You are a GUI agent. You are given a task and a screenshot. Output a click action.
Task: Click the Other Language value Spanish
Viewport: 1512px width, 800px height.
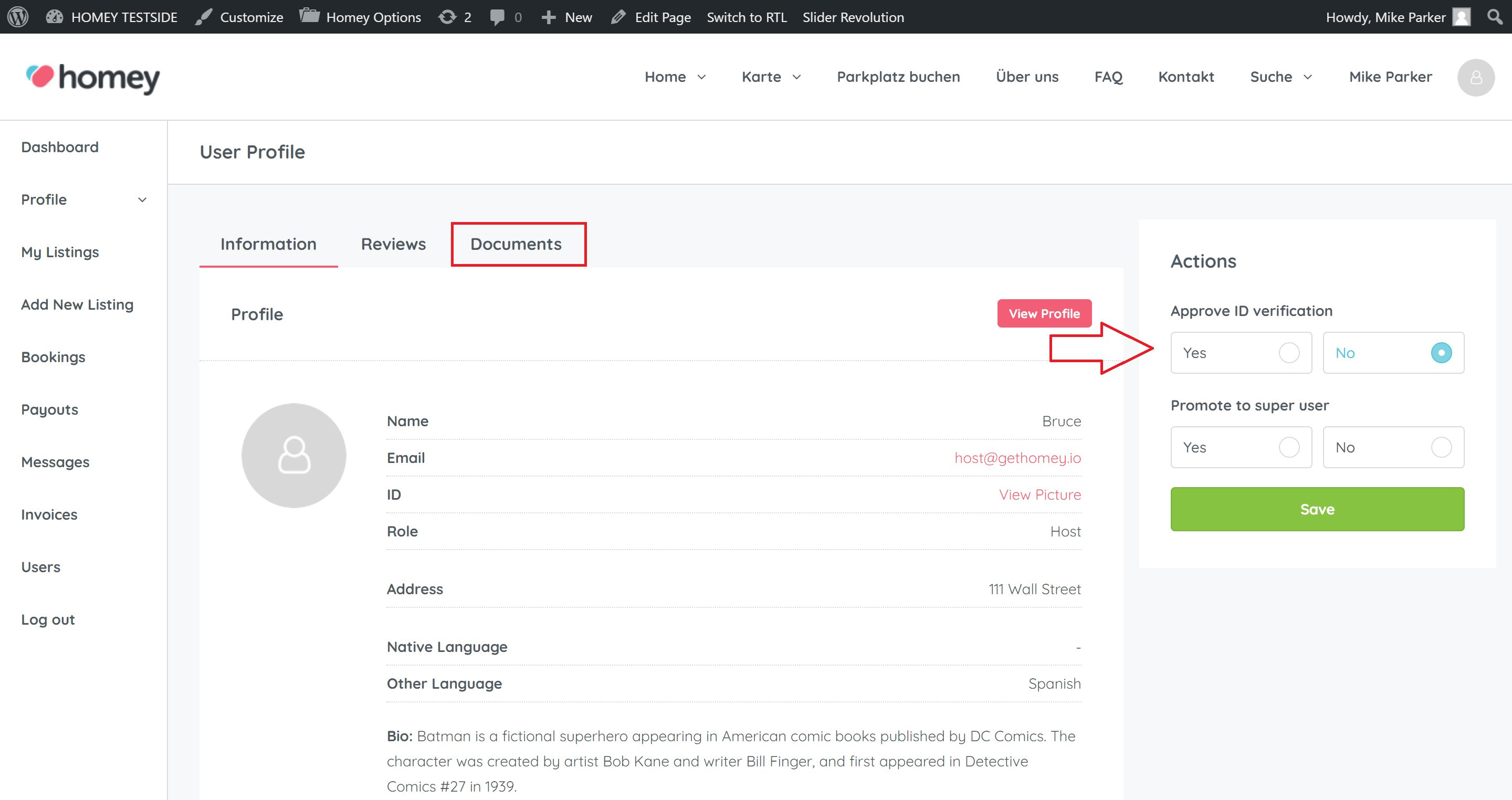[x=1054, y=684]
